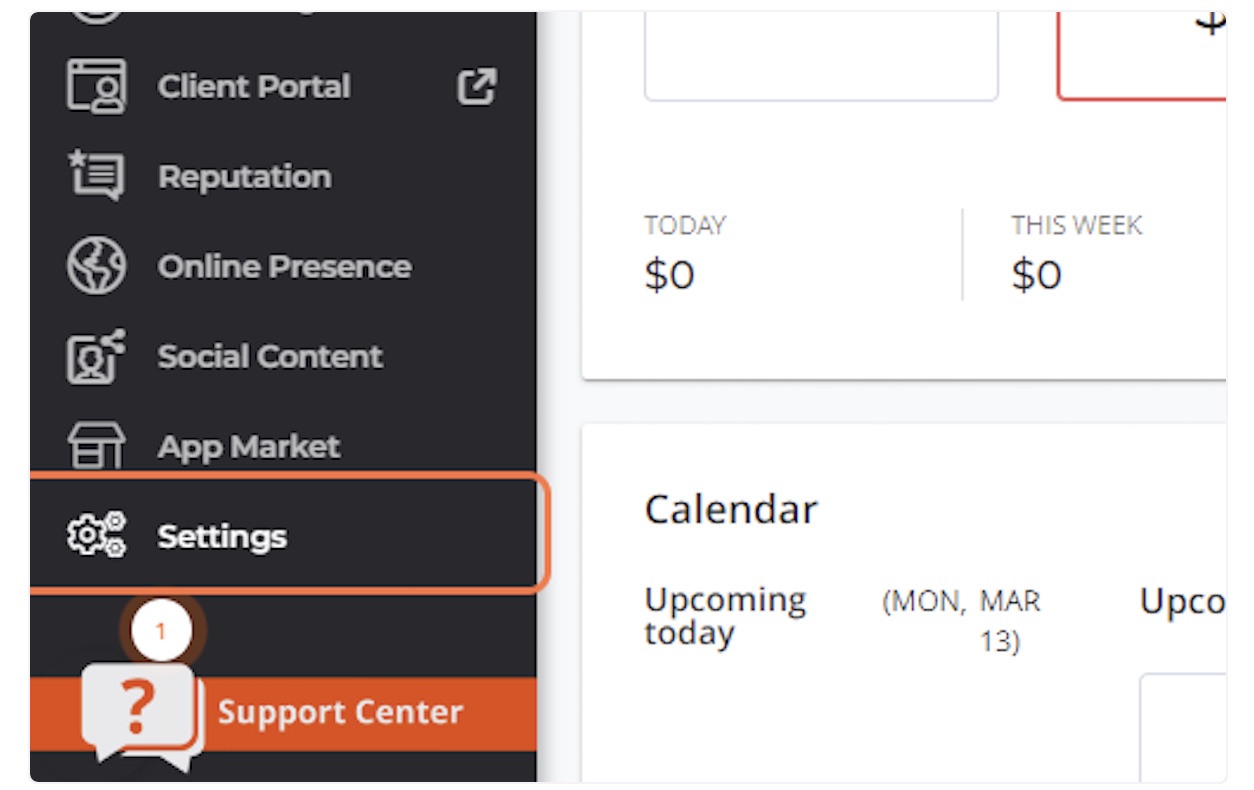Open the Settings menu entry

[x=222, y=537]
